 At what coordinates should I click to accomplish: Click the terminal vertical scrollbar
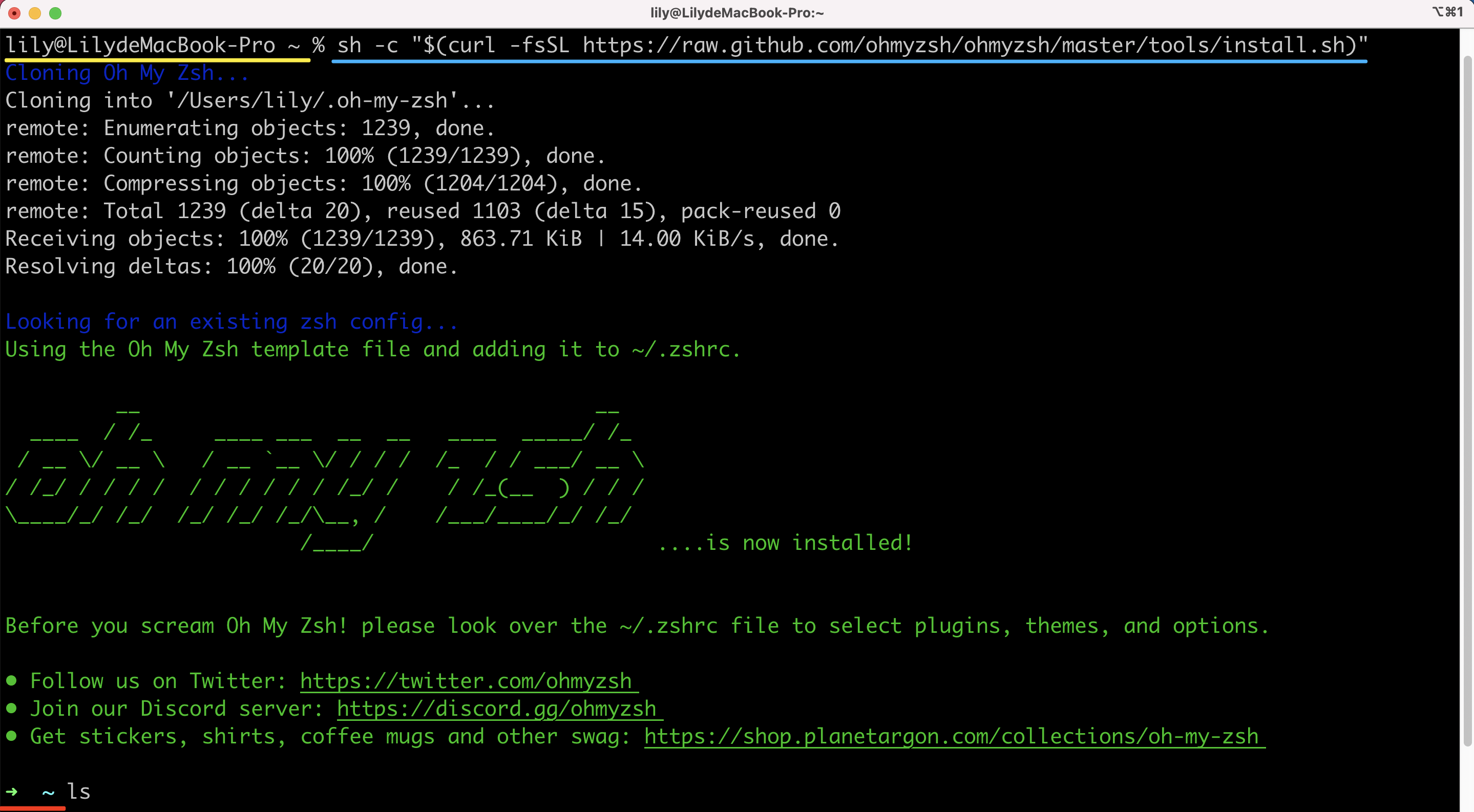pyautogui.click(x=1467, y=400)
